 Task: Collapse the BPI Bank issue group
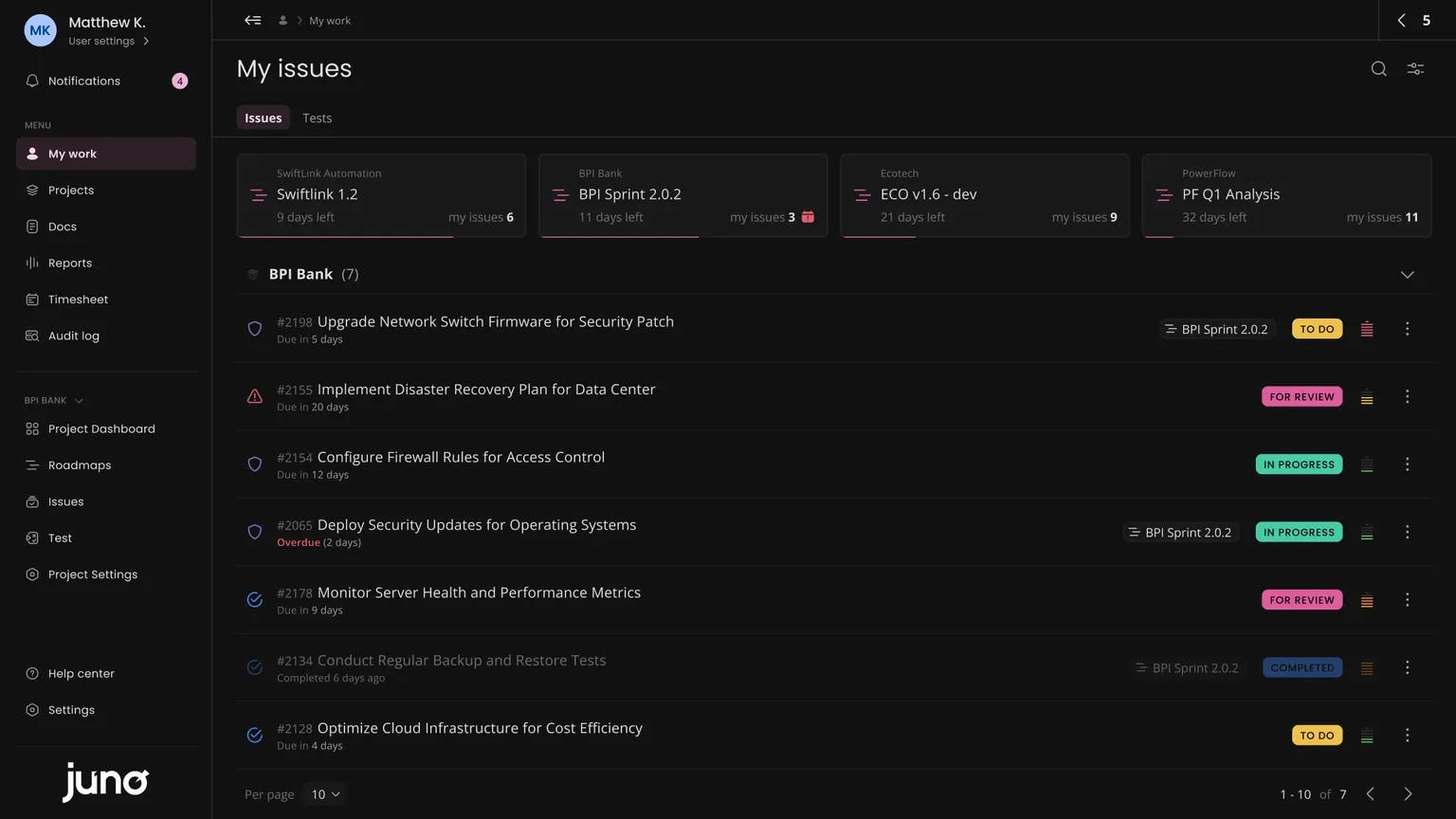coord(1407,275)
